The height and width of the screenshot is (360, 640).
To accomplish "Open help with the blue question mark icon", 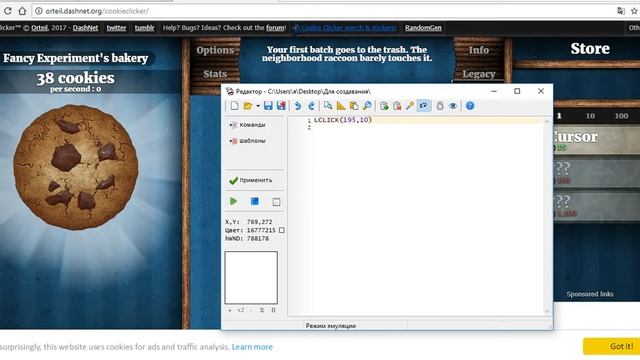I will click(470, 106).
